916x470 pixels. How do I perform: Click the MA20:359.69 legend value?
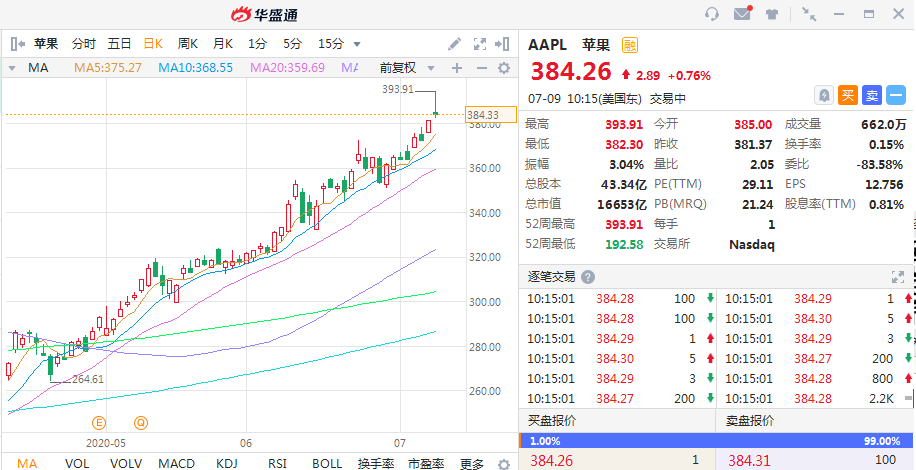pyautogui.click(x=287, y=68)
